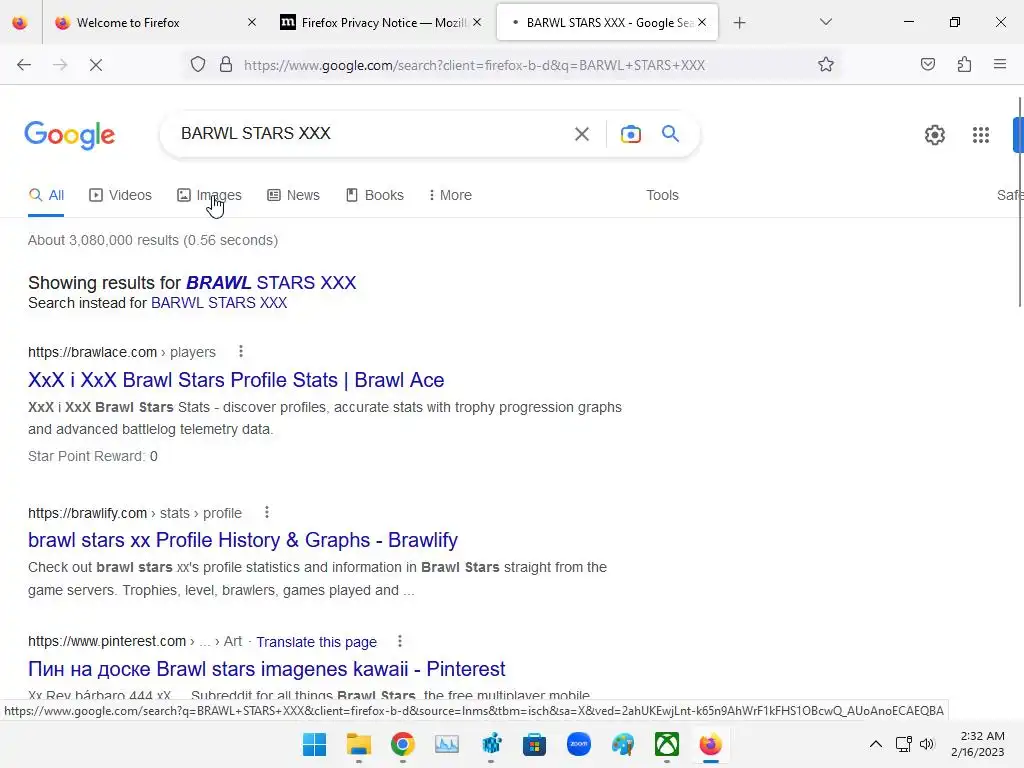Open a new browser tab
The width and height of the screenshot is (1024, 768).
(739, 23)
